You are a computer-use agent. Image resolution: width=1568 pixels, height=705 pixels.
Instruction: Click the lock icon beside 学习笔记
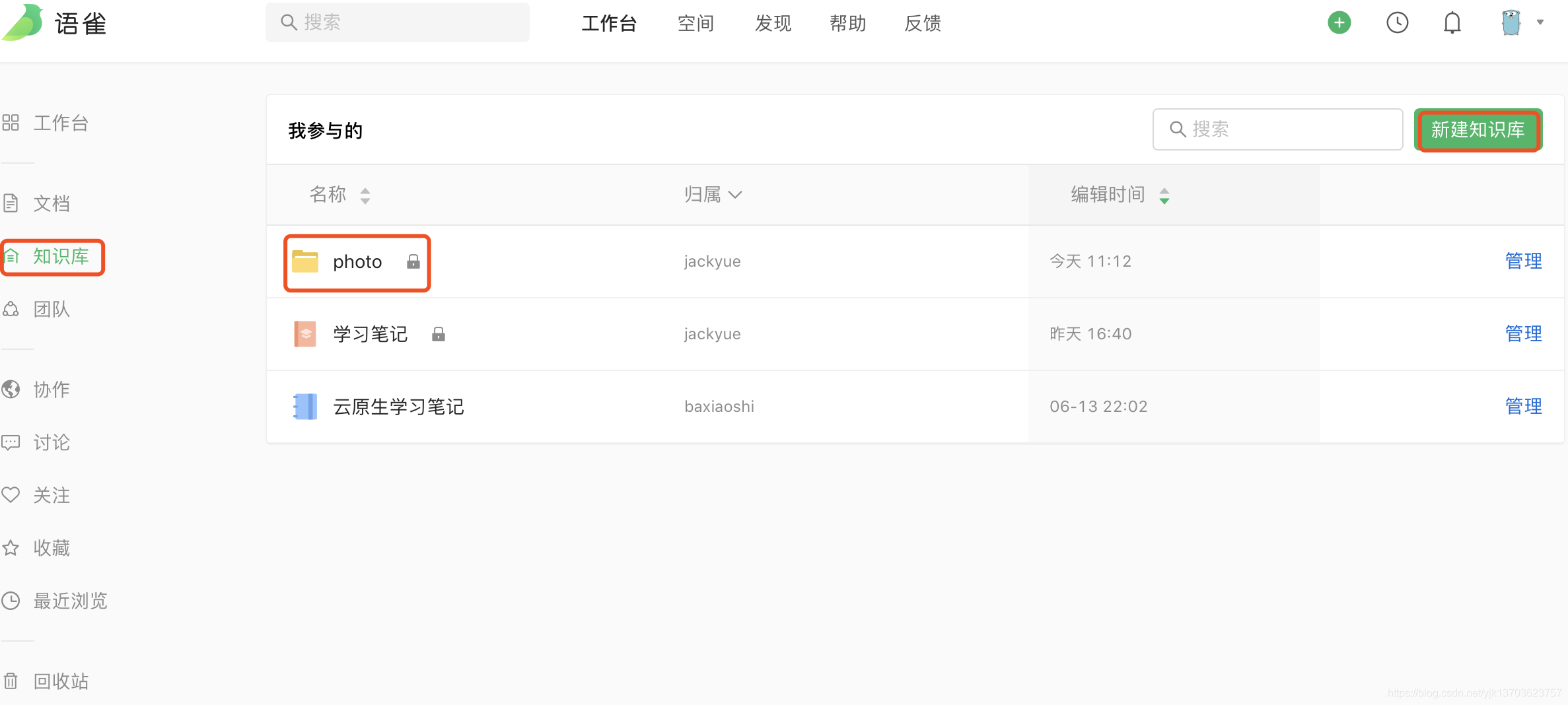coord(439,334)
